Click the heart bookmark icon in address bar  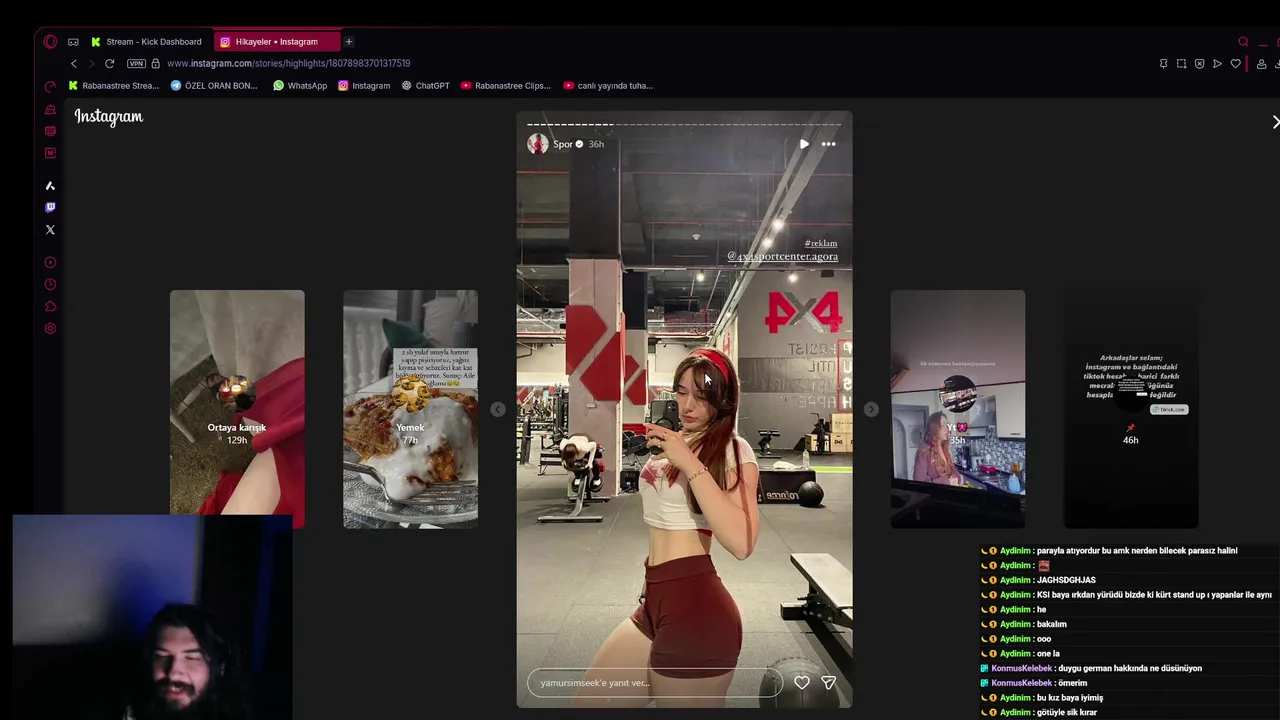pyautogui.click(x=1235, y=64)
